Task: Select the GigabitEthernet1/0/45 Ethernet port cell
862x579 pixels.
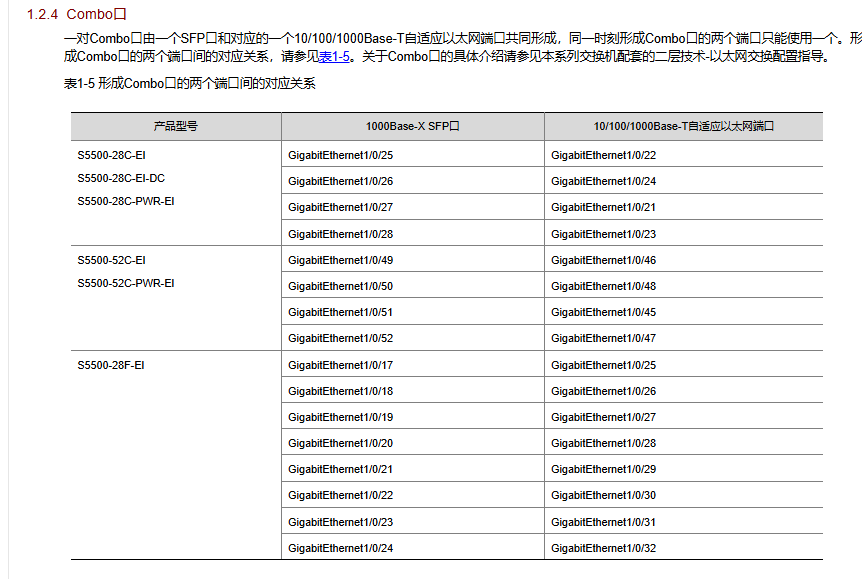Action: tap(603, 312)
